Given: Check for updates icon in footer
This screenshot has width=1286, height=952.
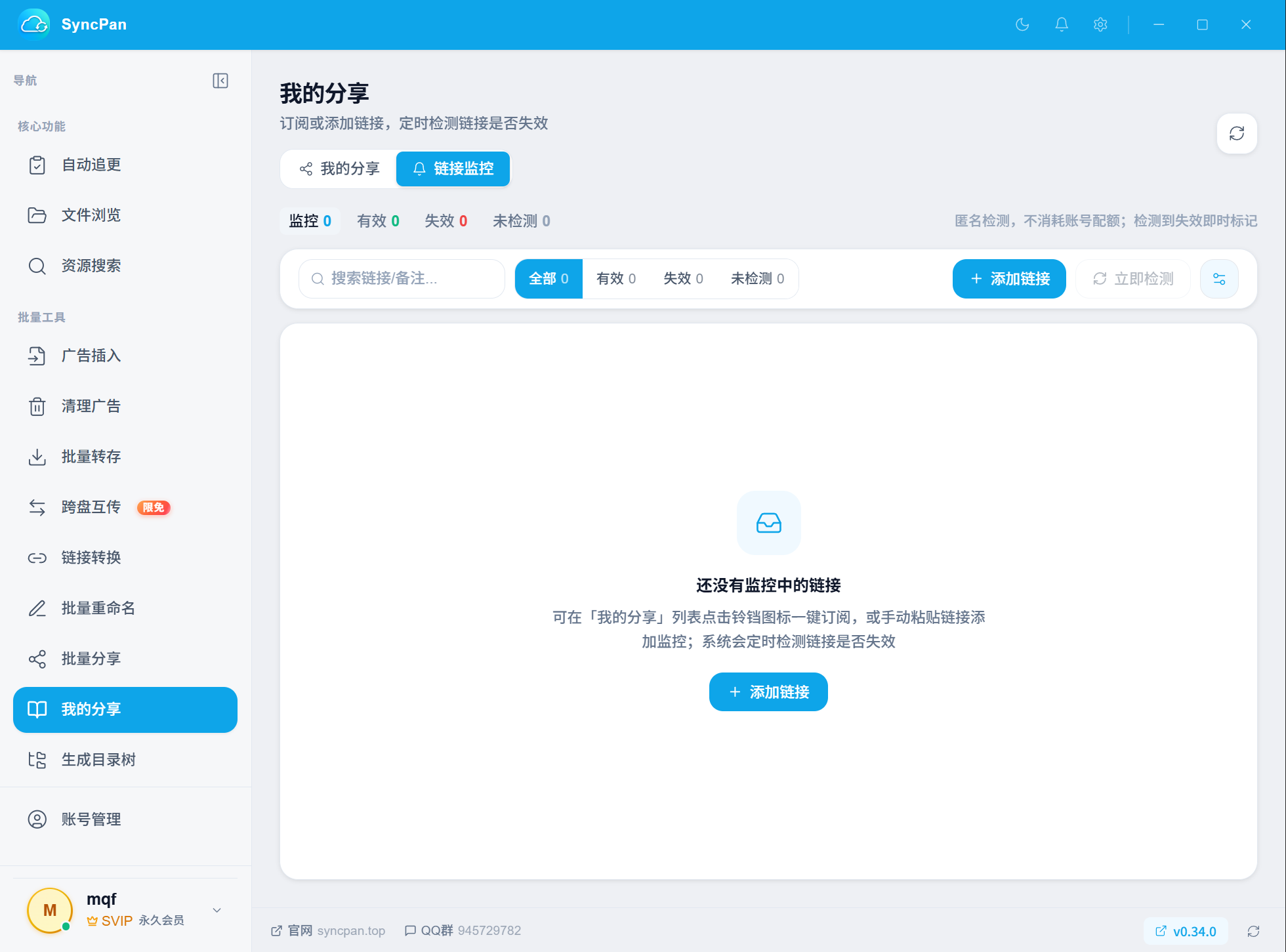Looking at the screenshot, I should [1253, 931].
